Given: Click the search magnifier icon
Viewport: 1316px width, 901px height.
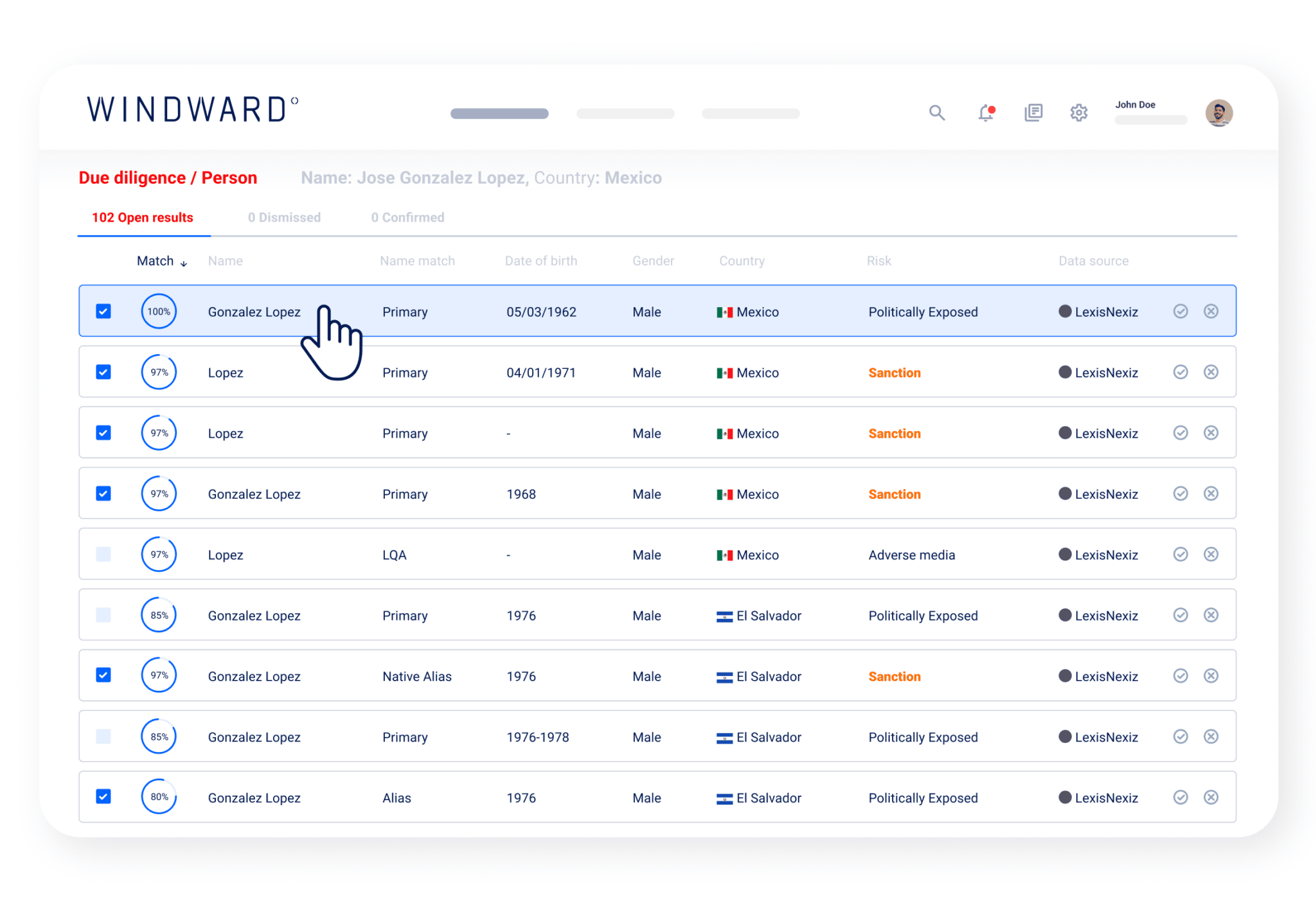Looking at the screenshot, I should tap(936, 113).
